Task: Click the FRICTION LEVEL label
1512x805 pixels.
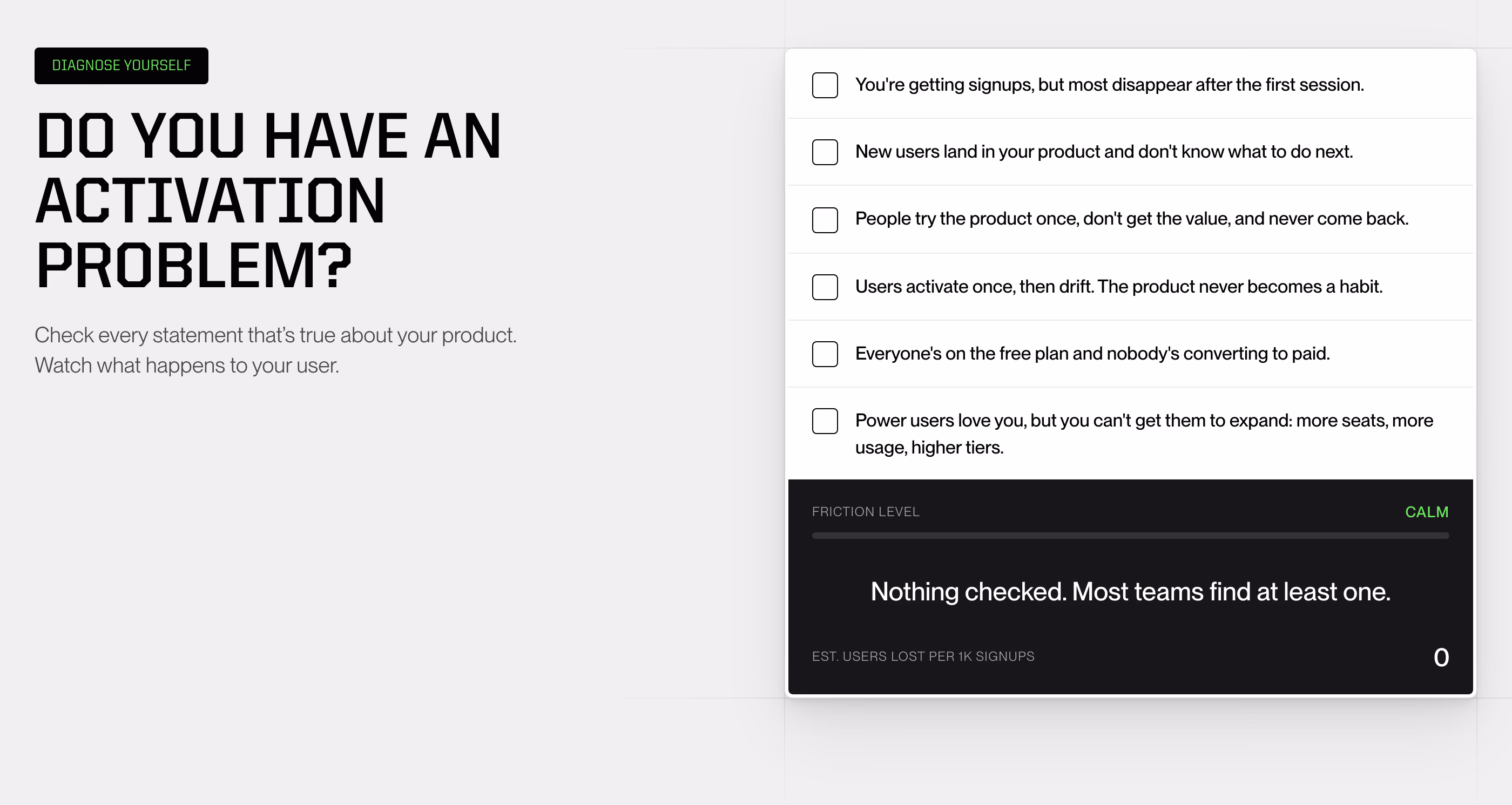Action: click(x=865, y=512)
